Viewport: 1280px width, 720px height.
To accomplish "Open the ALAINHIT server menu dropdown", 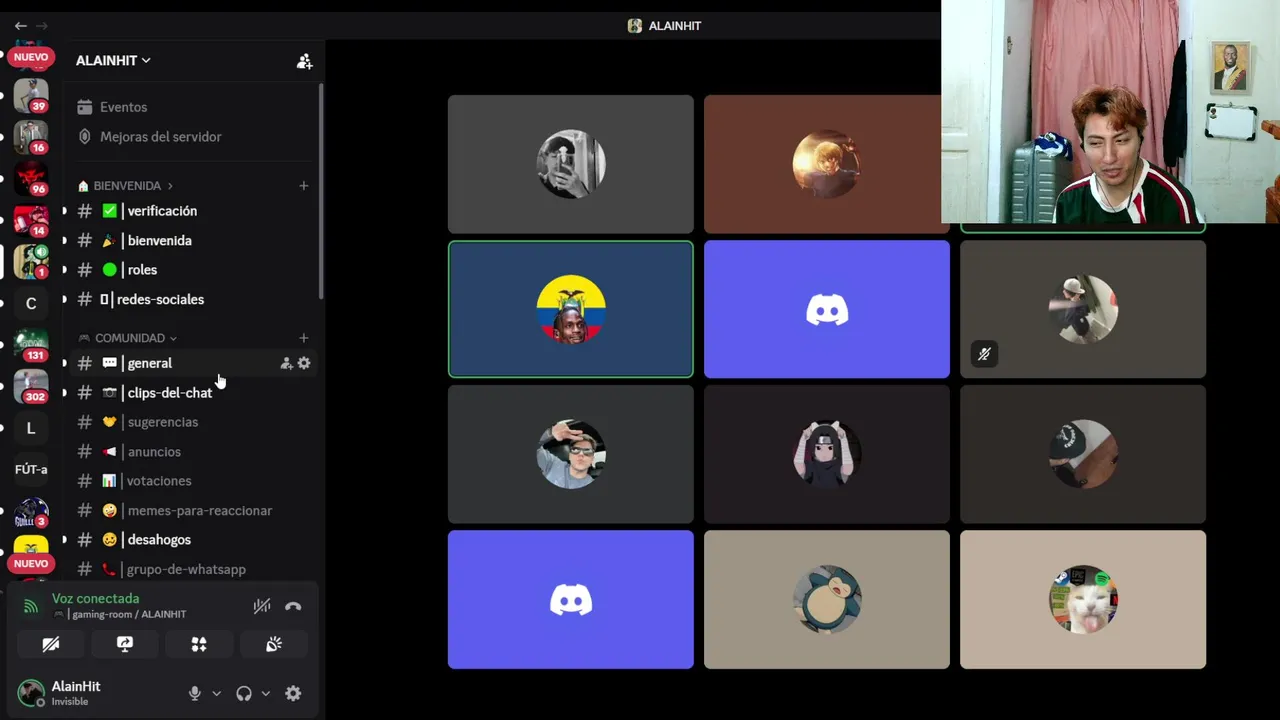I will coord(113,60).
